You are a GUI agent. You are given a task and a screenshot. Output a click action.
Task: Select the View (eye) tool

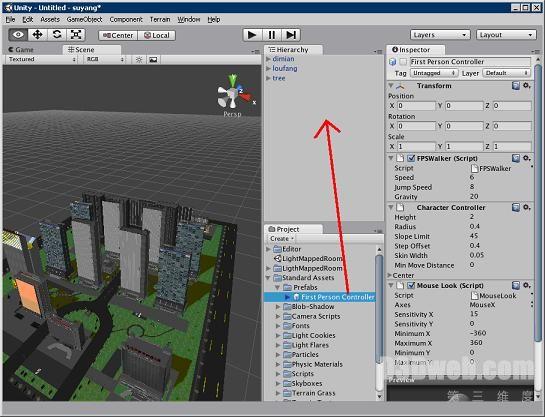(18, 34)
